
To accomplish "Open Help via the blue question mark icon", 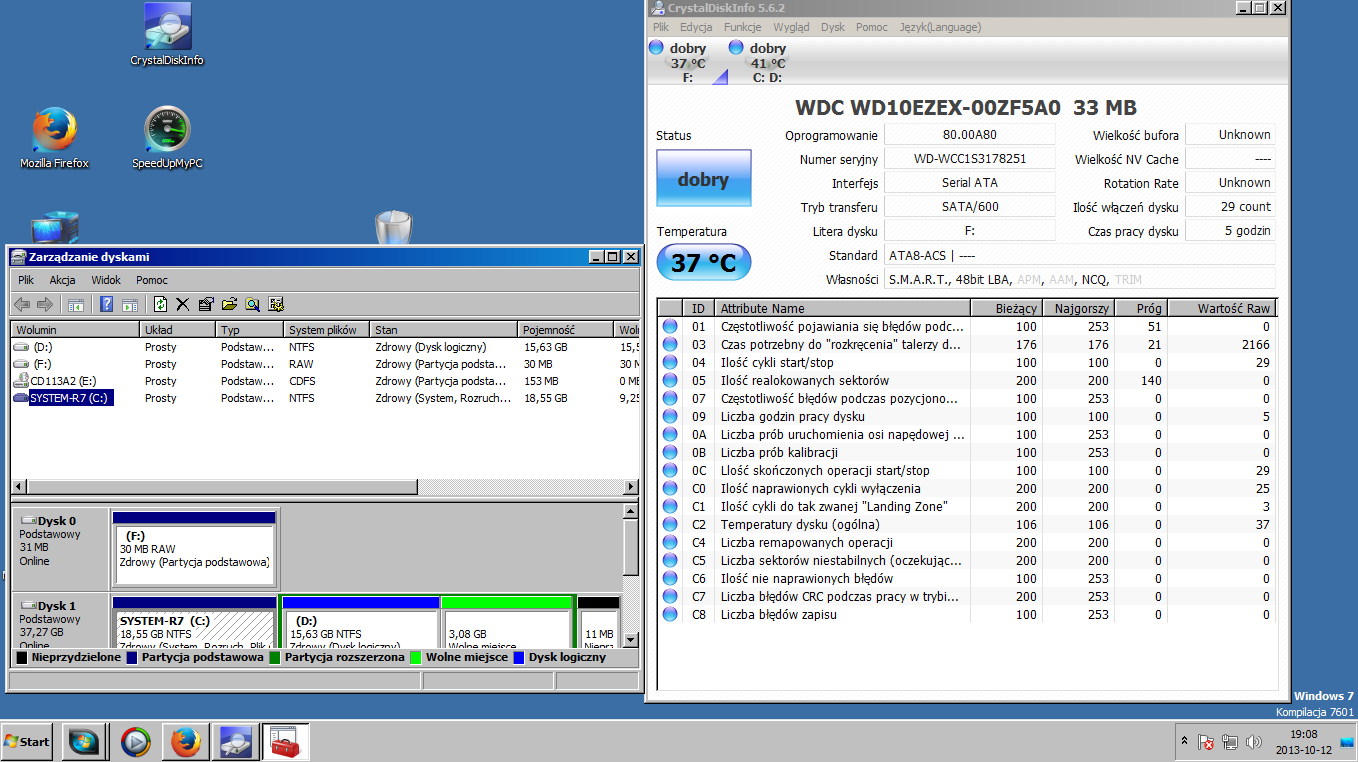I will (106, 304).
